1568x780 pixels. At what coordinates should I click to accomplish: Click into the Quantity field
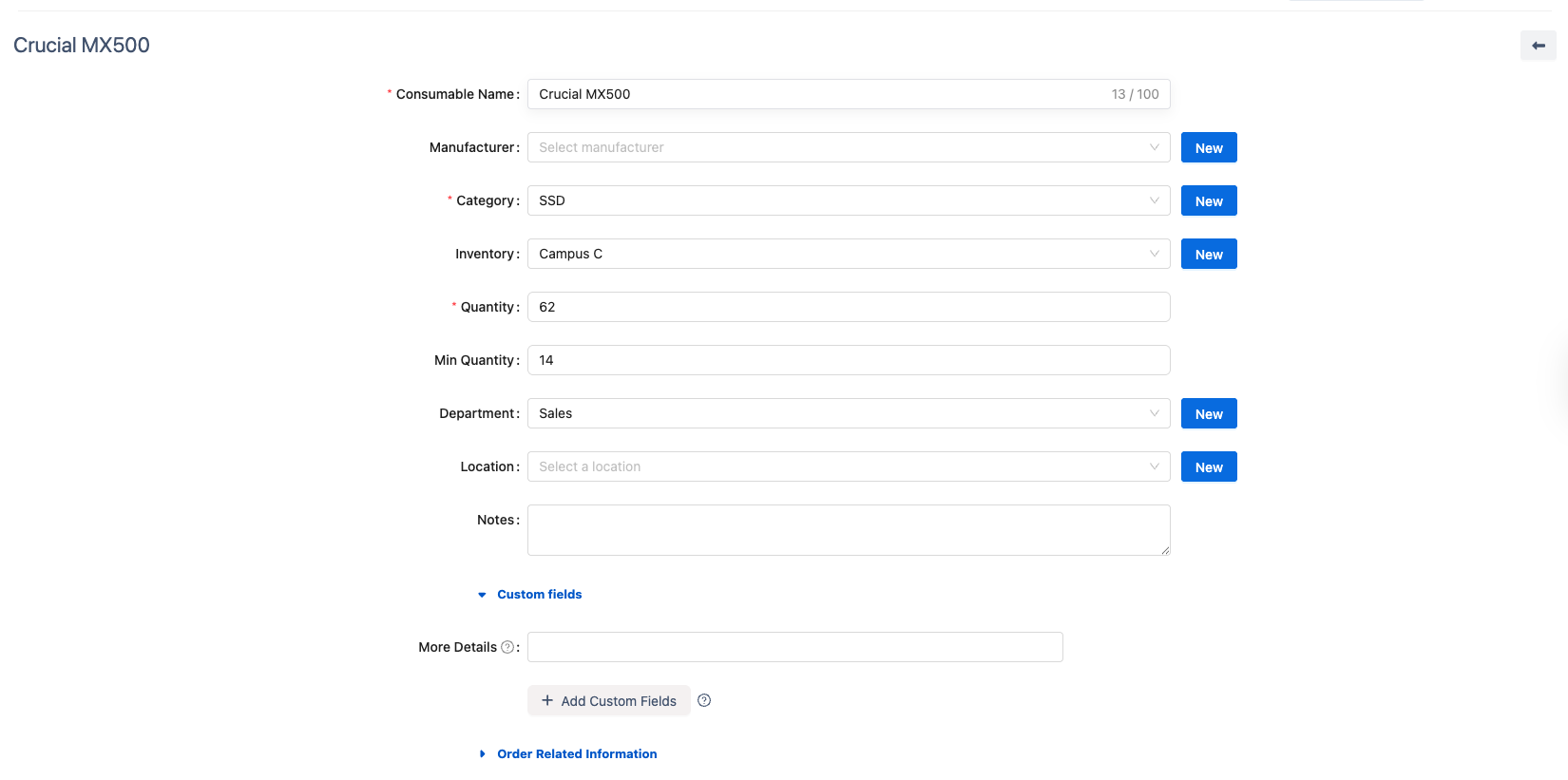(848, 307)
